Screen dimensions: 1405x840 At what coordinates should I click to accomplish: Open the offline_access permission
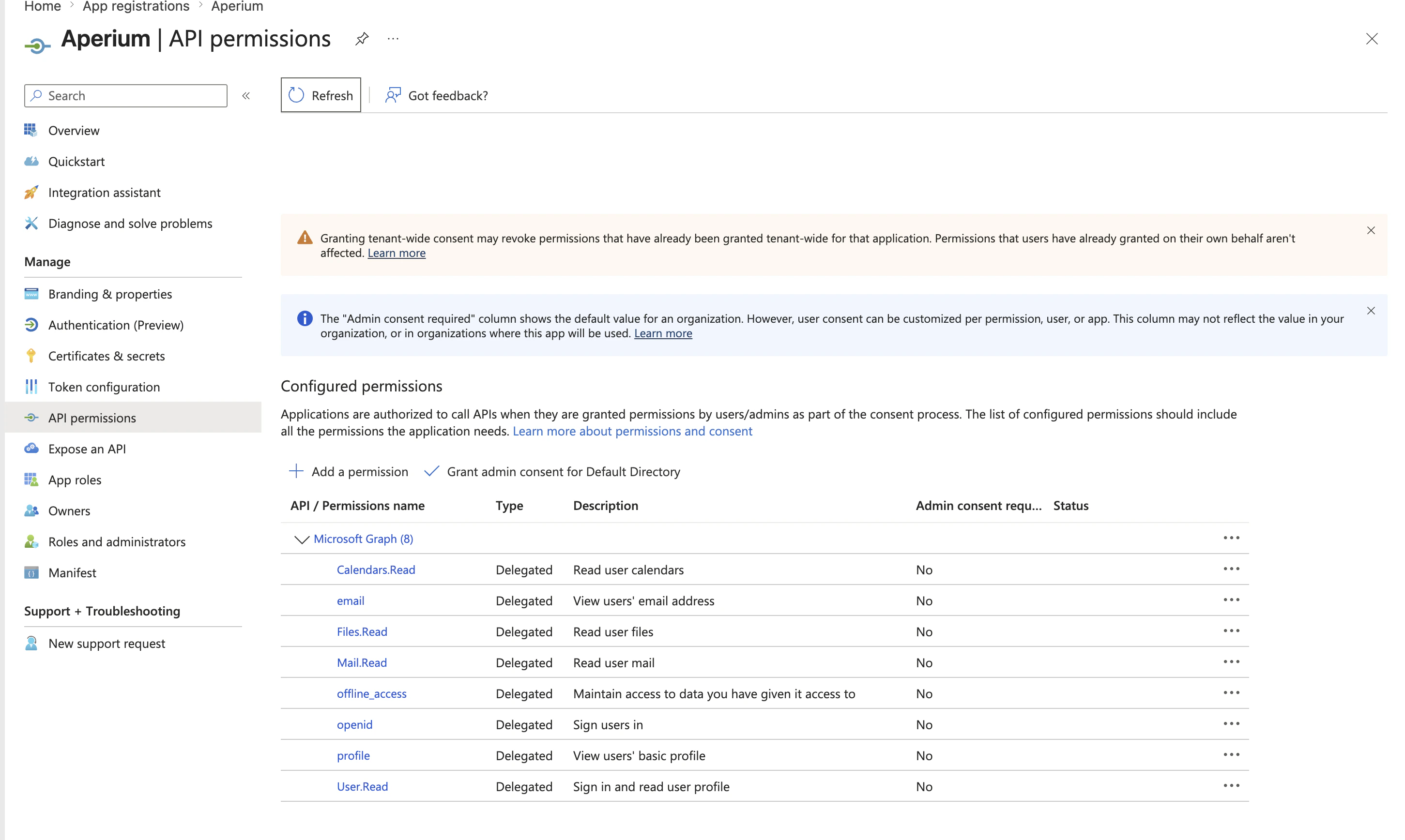pyautogui.click(x=371, y=694)
